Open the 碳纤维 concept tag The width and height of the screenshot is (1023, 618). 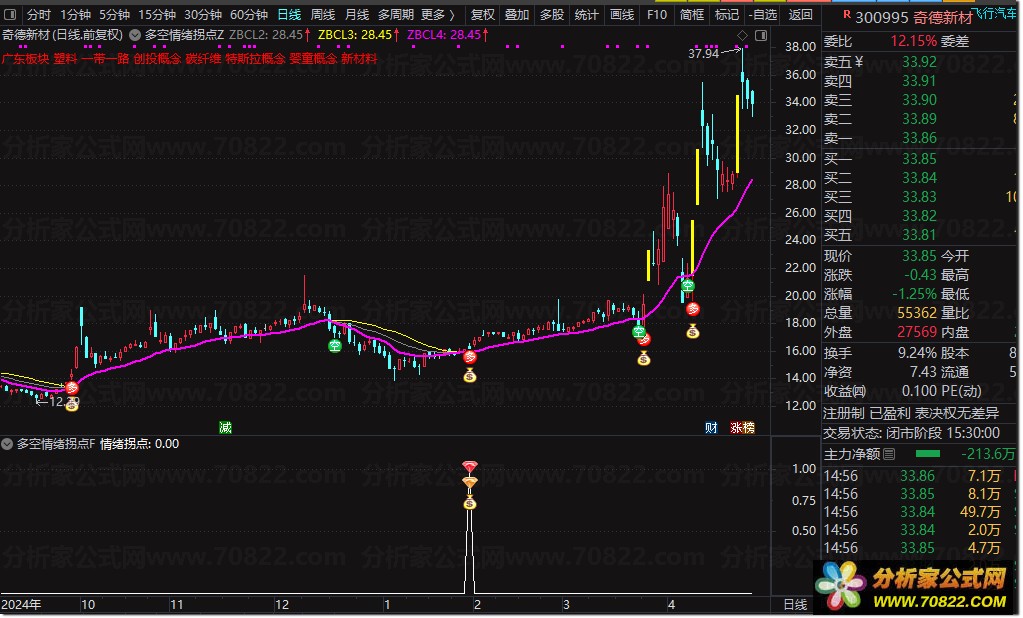[x=203, y=59]
